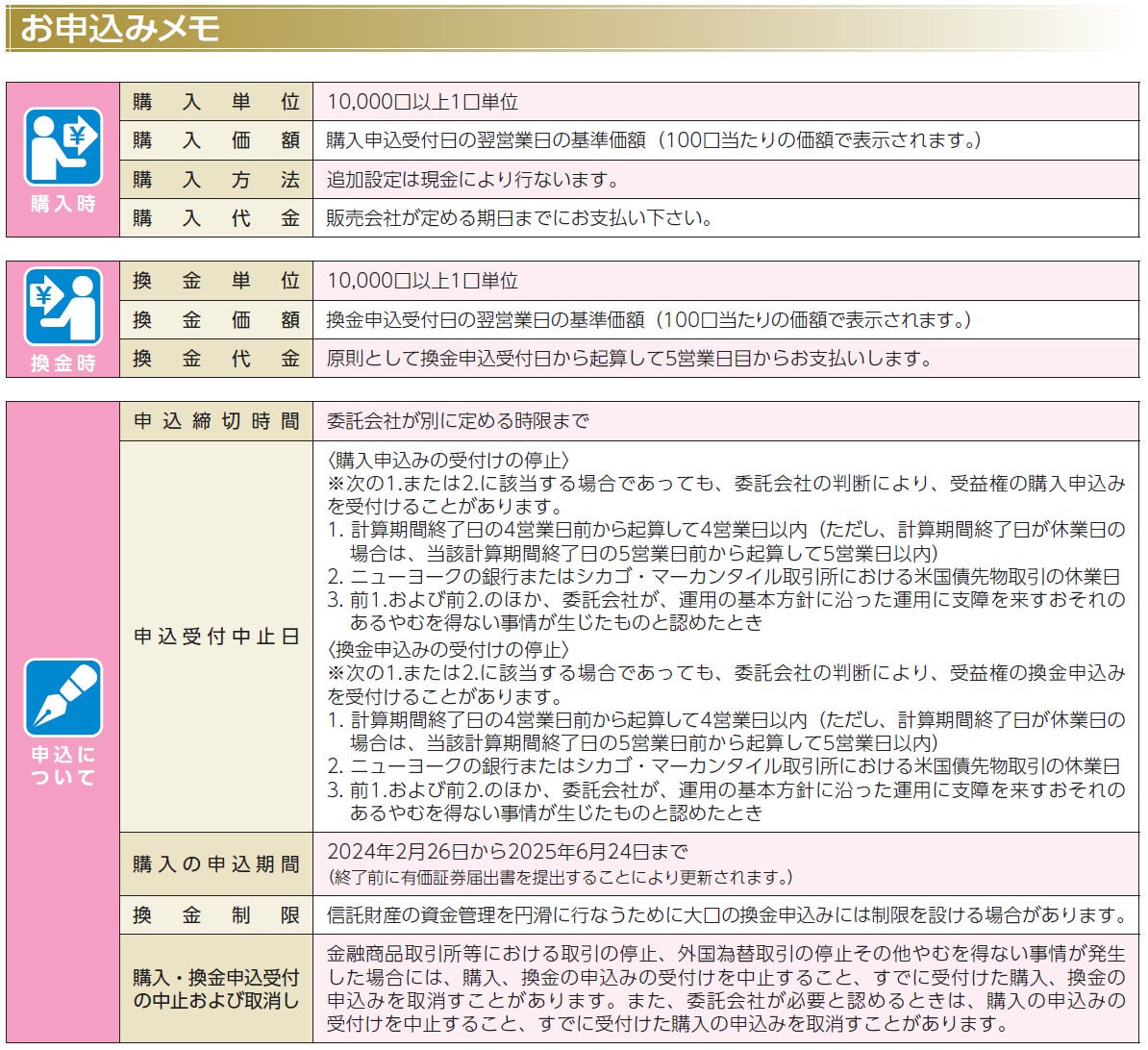The image size is (1148, 1050).
Task: Click the 購入価額 row label
Action: [x=216, y=140]
